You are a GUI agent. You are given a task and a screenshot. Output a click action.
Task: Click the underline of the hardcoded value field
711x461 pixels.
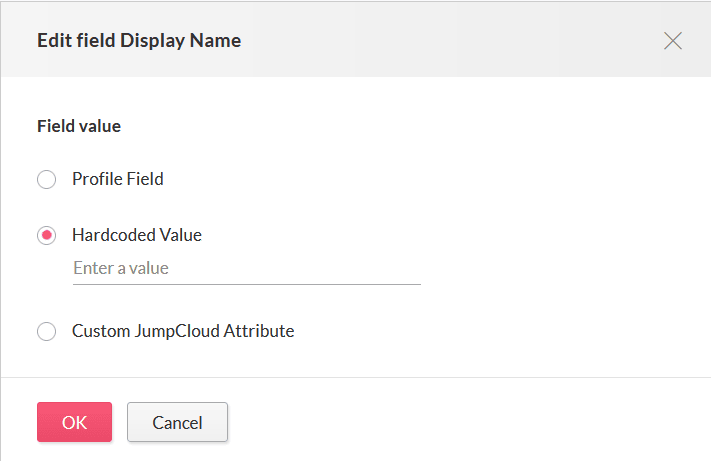coord(246,283)
